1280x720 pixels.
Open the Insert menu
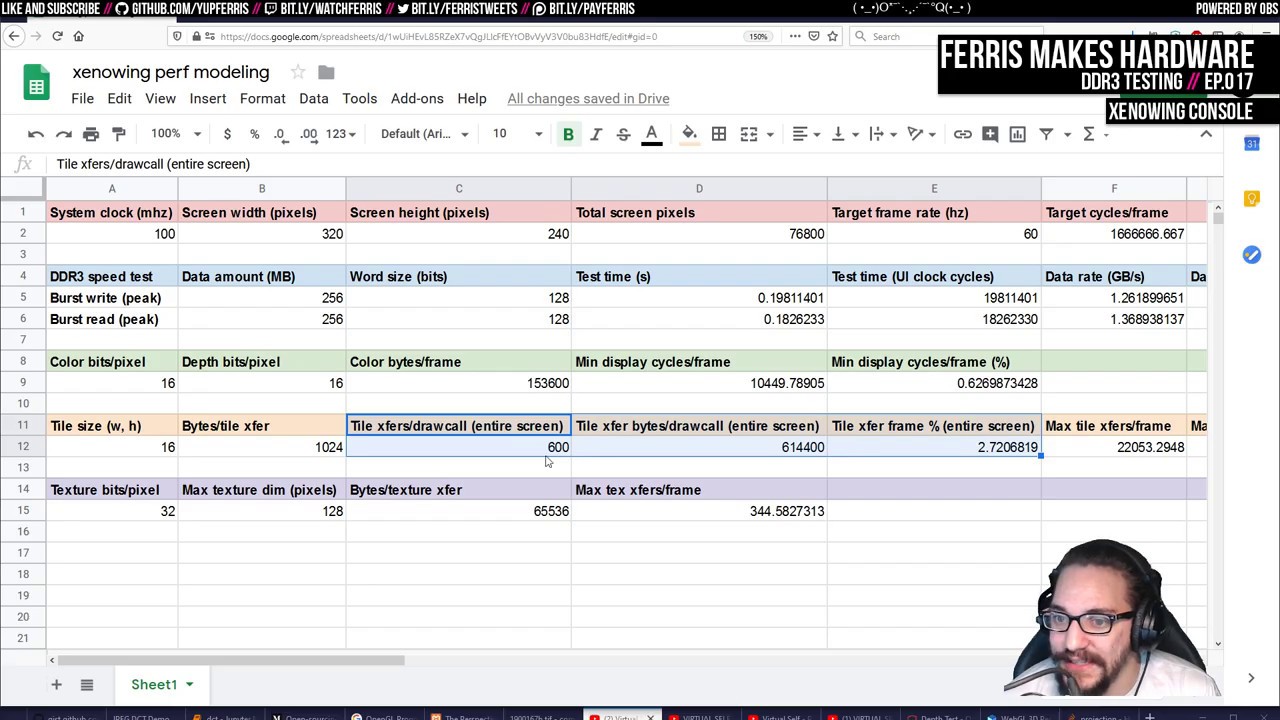(x=208, y=98)
